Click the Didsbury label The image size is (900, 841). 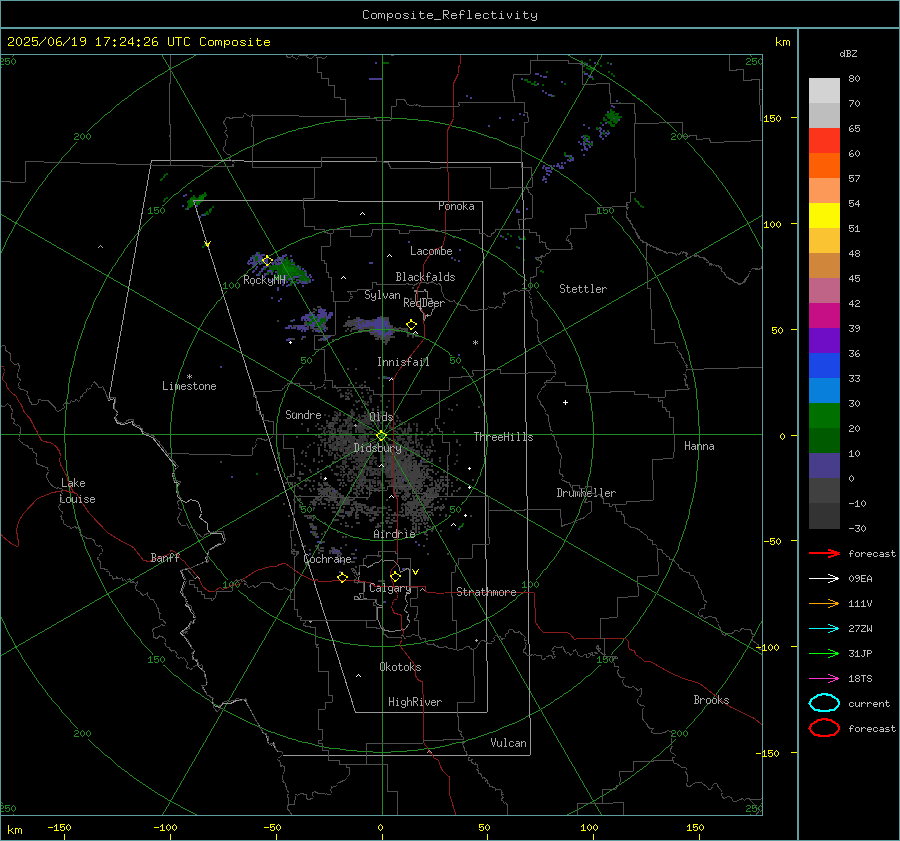tap(377, 448)
